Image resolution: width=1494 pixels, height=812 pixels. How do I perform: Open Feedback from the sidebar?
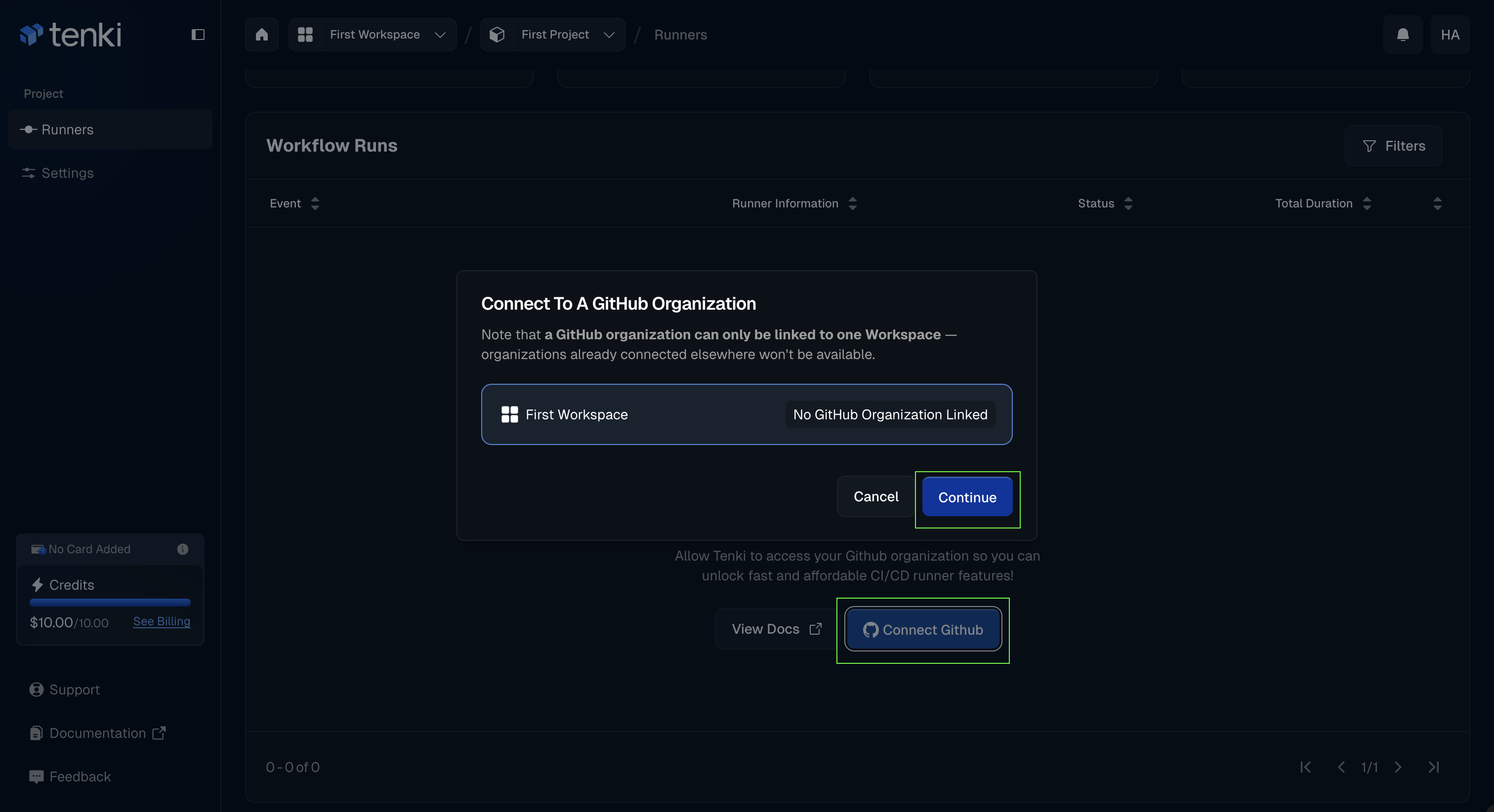pyautogui.click(x=70, y=776)
